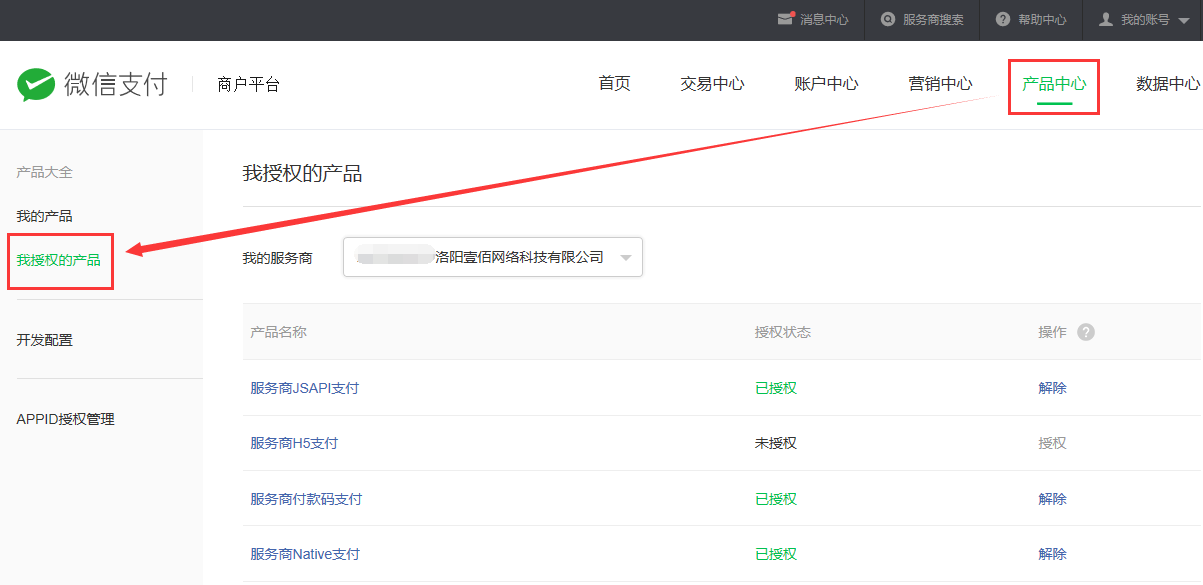Click the help center question mark icon
Screen dimensions: 1203x585
coord(1002,19)
